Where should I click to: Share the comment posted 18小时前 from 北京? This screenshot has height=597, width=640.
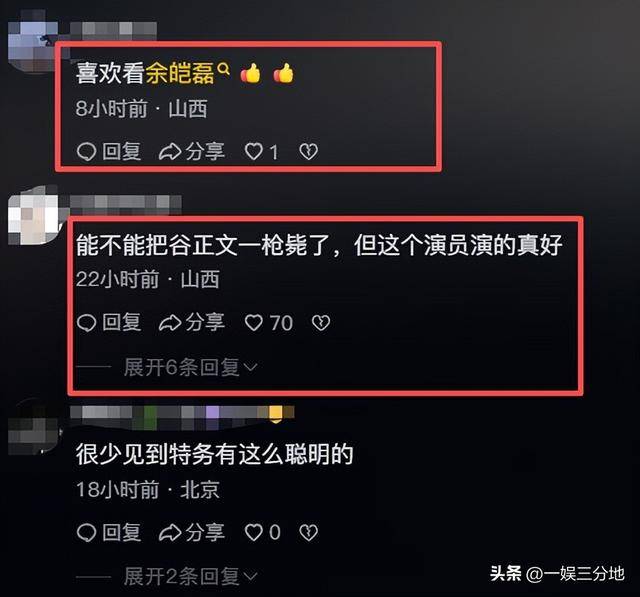pyautogui.click(x=192, y=533)
